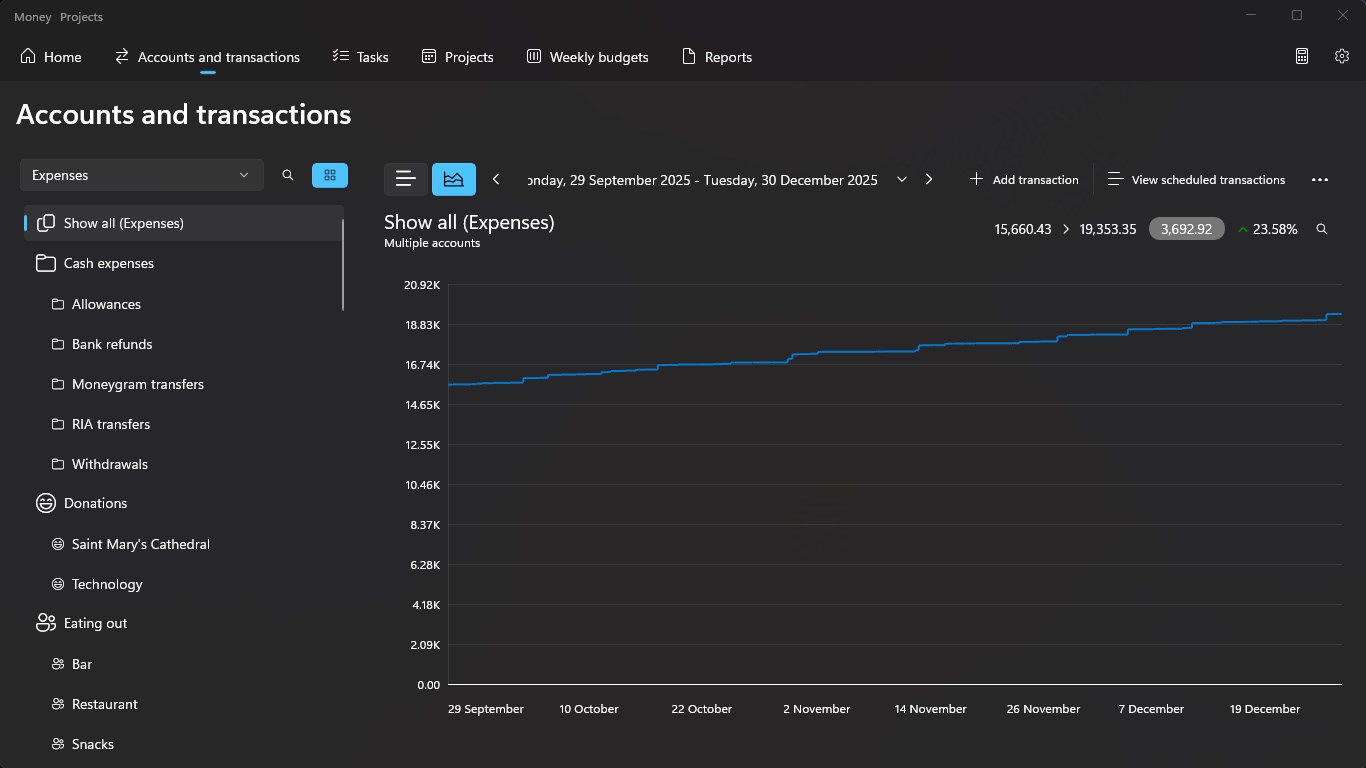Screen dimensions: 1366x768
Task: Select the Donations category icon
Action: point(46,503)
